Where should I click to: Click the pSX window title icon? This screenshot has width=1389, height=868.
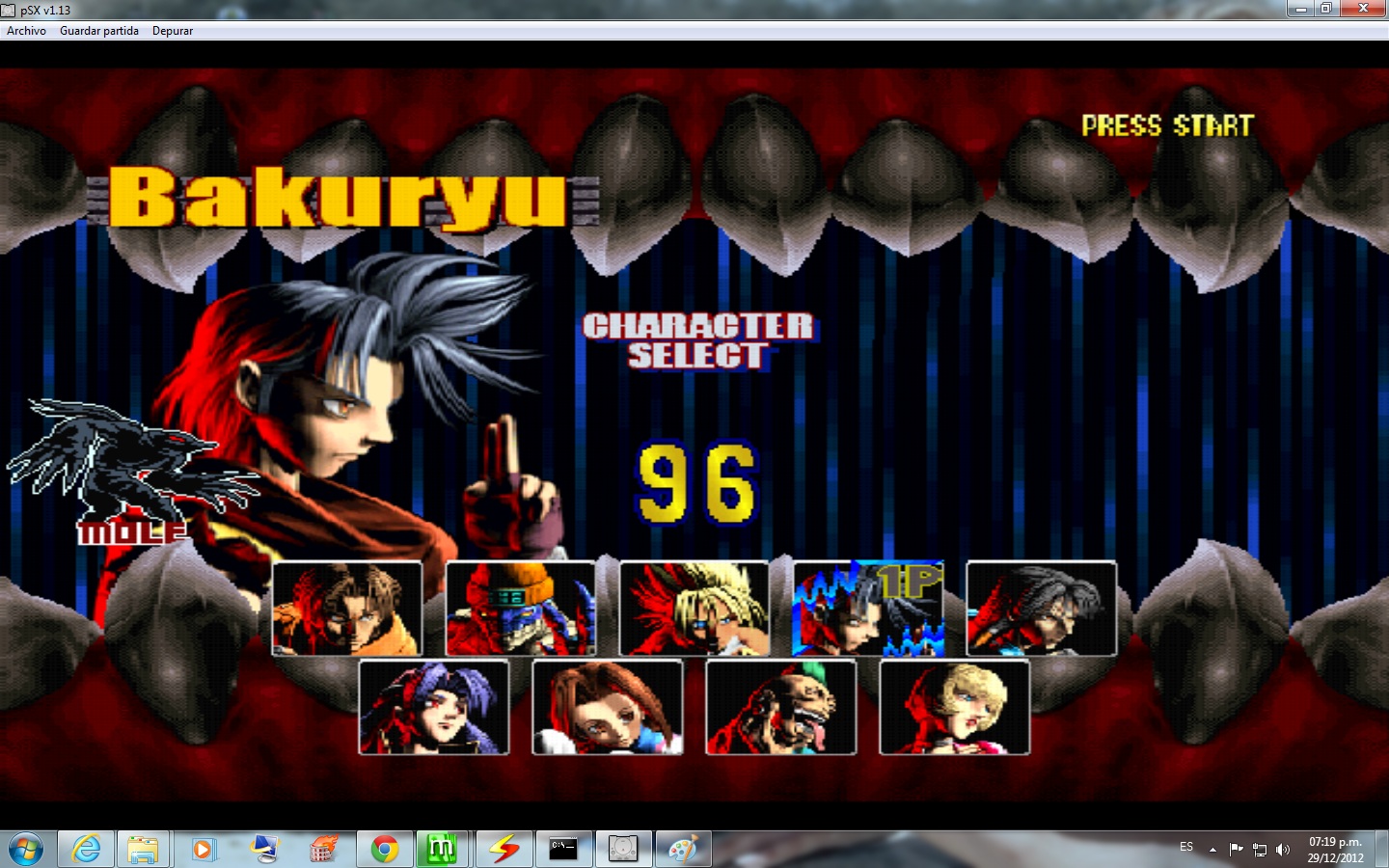pyautogui.click(x=9, y=10)
